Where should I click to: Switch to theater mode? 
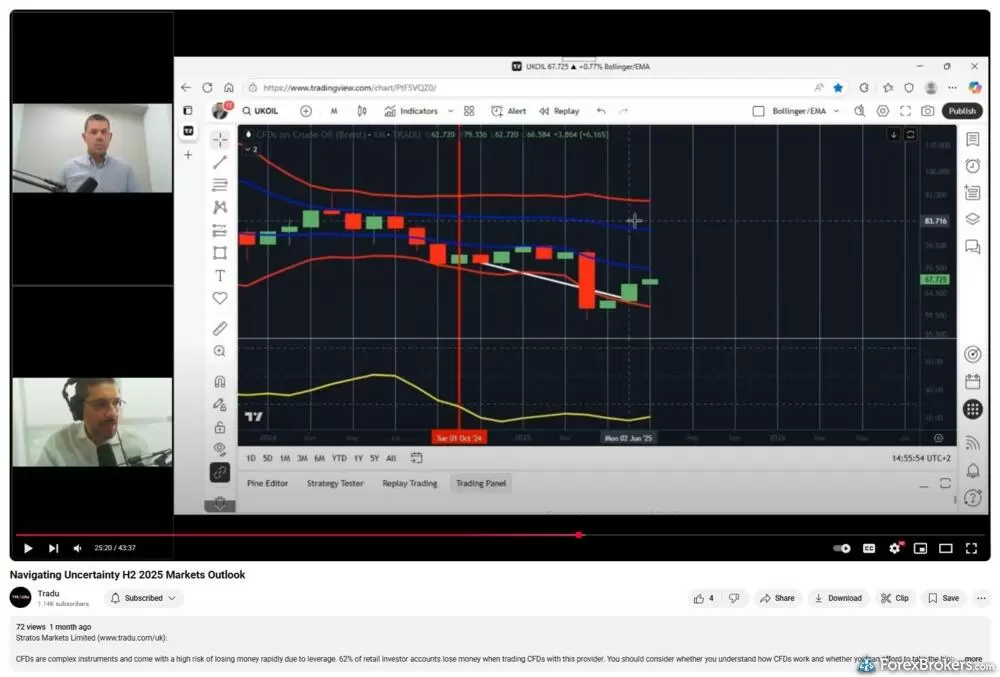pyautogui.click(x=946, y=548)
